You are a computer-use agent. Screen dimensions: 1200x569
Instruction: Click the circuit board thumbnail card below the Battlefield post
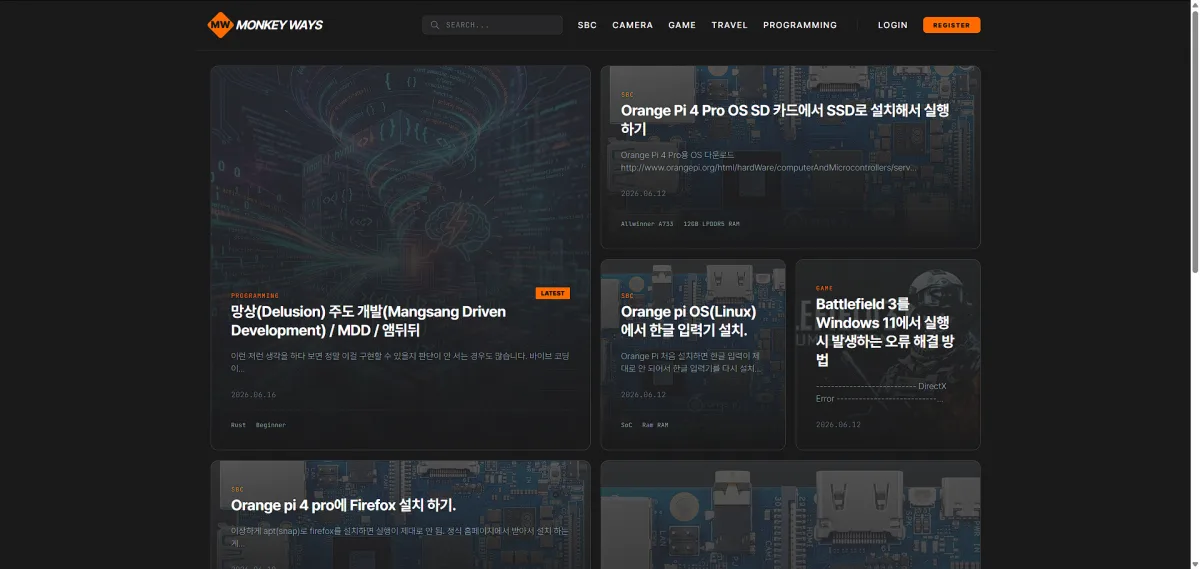790,515
